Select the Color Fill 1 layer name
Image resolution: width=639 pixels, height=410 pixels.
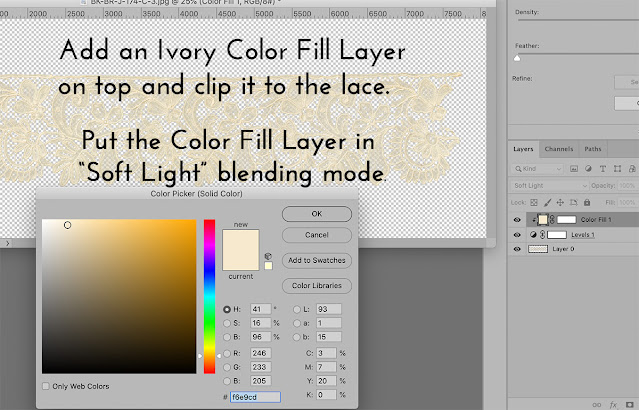click(x=596, y=220)
